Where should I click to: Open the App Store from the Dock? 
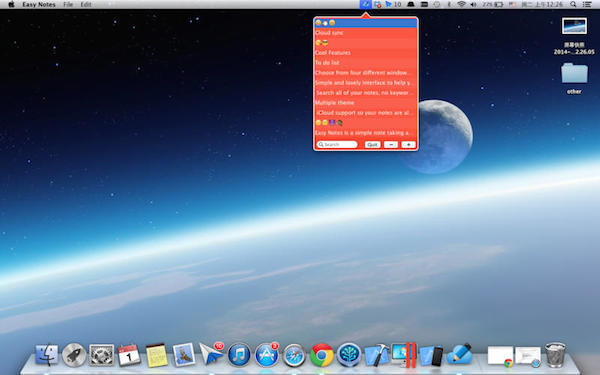click(267, 355)
